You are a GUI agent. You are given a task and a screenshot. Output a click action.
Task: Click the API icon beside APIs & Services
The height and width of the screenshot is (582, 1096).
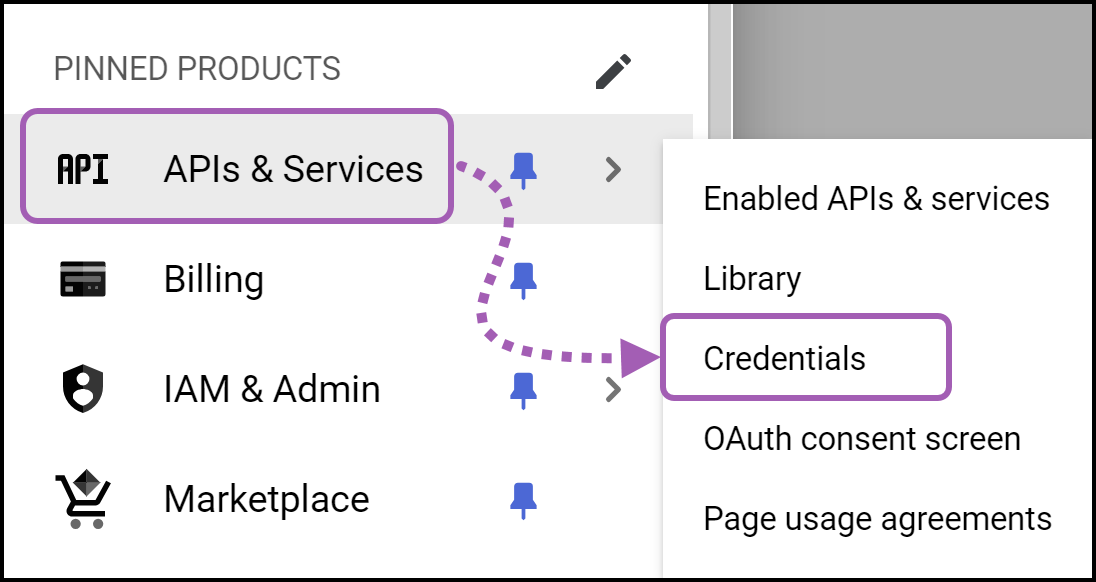click(x=82, y=169)
